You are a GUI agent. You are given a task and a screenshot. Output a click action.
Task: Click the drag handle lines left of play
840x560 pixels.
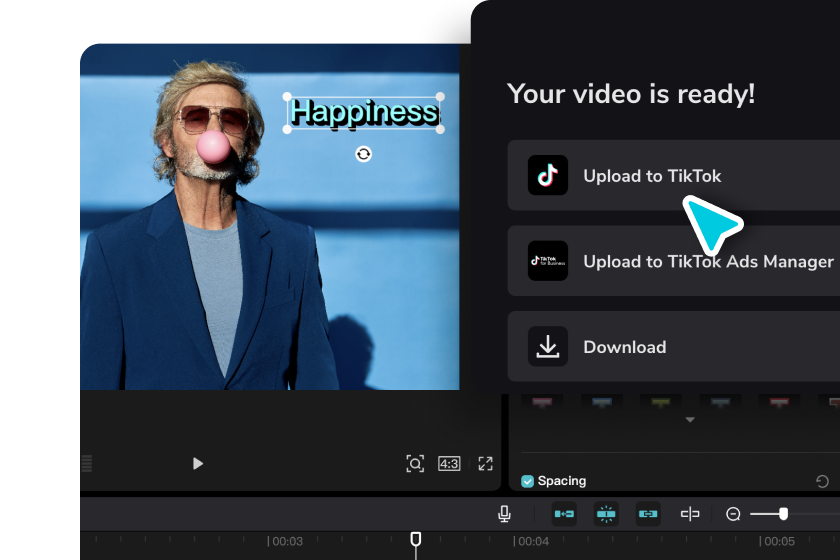click(87, 464)
